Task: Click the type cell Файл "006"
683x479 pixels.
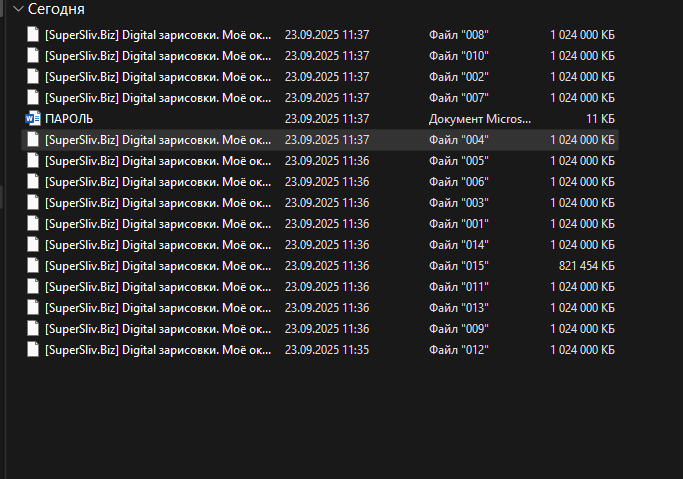Action: click(x=459, y=182)
